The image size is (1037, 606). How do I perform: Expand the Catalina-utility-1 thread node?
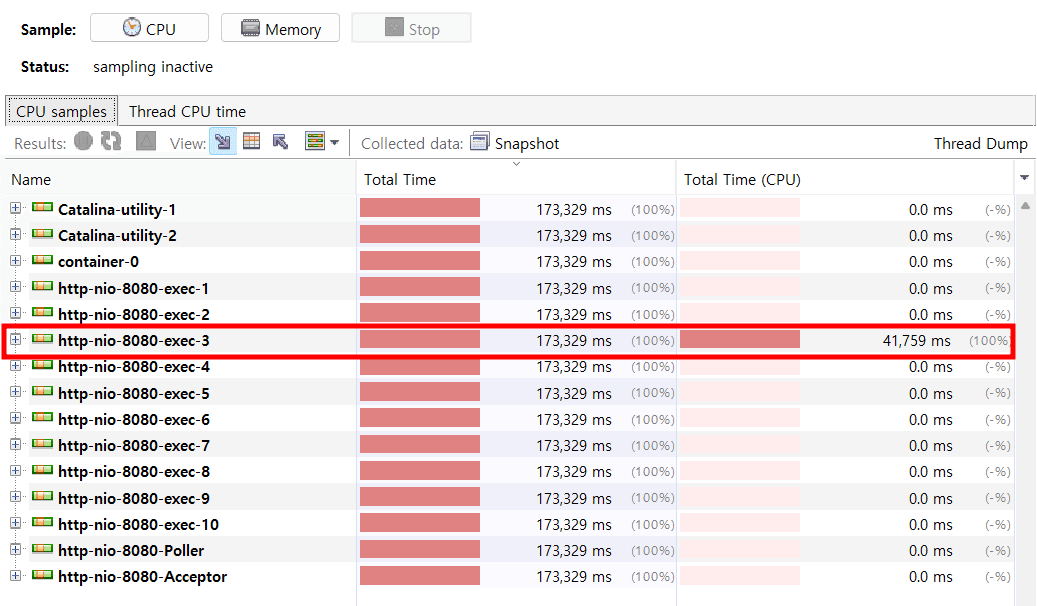(16, 209)
